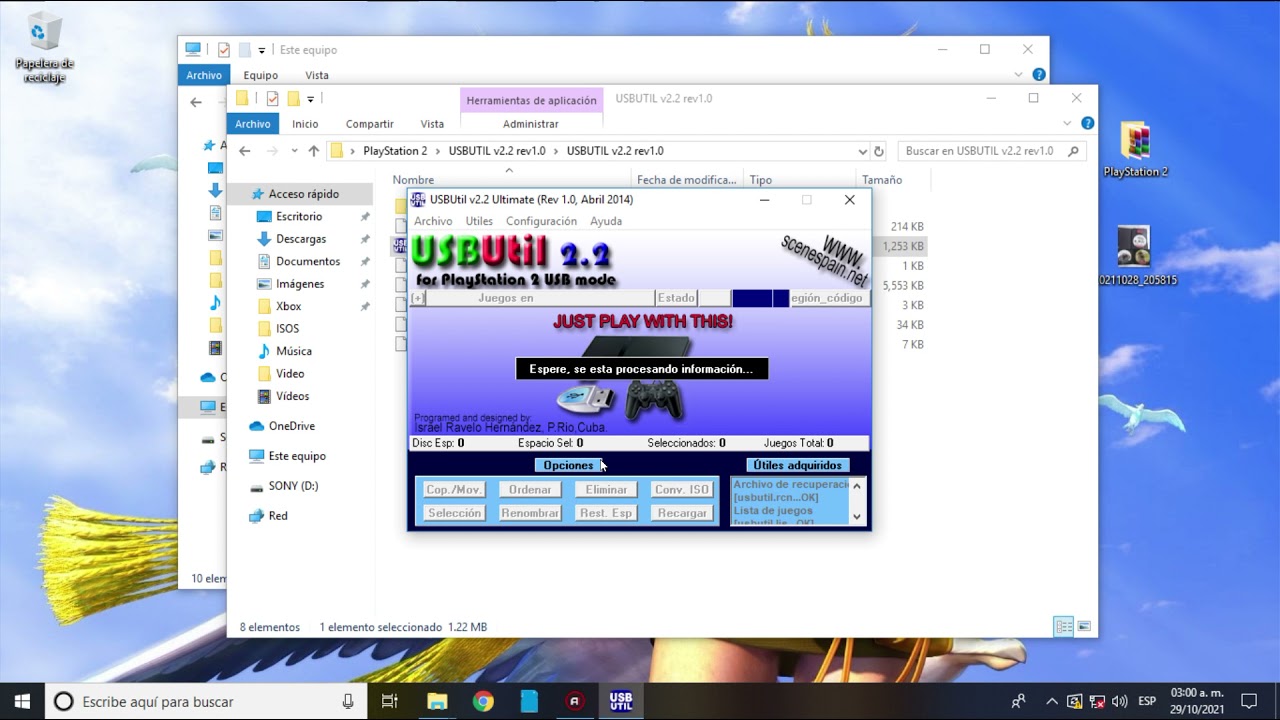Select the PlayStation 2 archive desktop icon

click(1135, 150)
